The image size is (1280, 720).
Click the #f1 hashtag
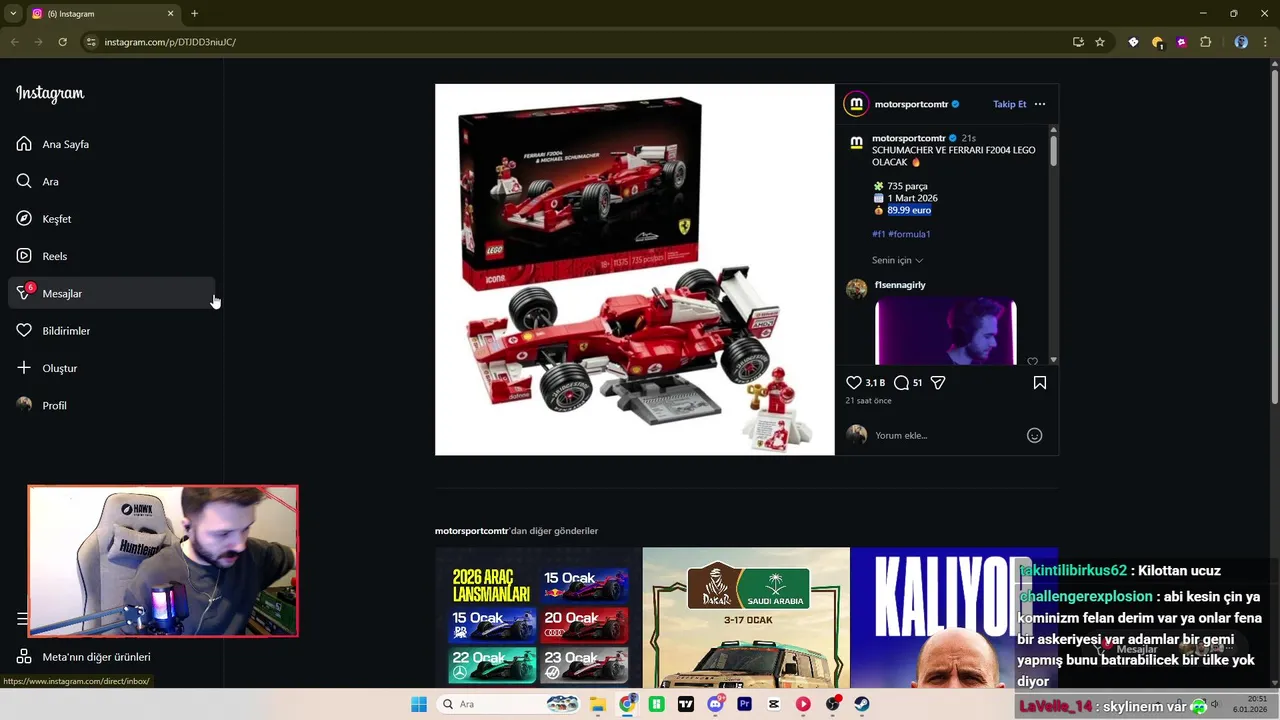pyautogui.click(x=878, y=234)
